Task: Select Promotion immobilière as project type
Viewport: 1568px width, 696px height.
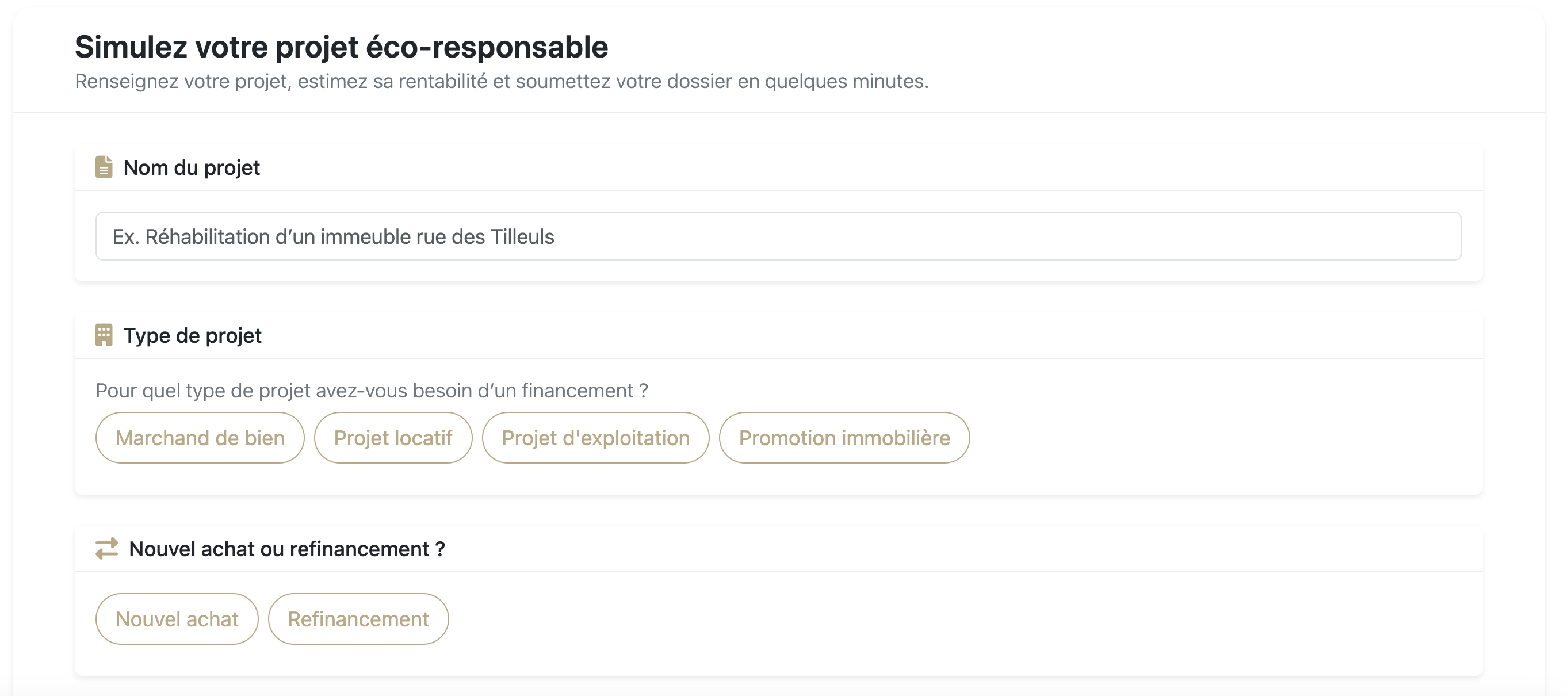Action: 844,438
